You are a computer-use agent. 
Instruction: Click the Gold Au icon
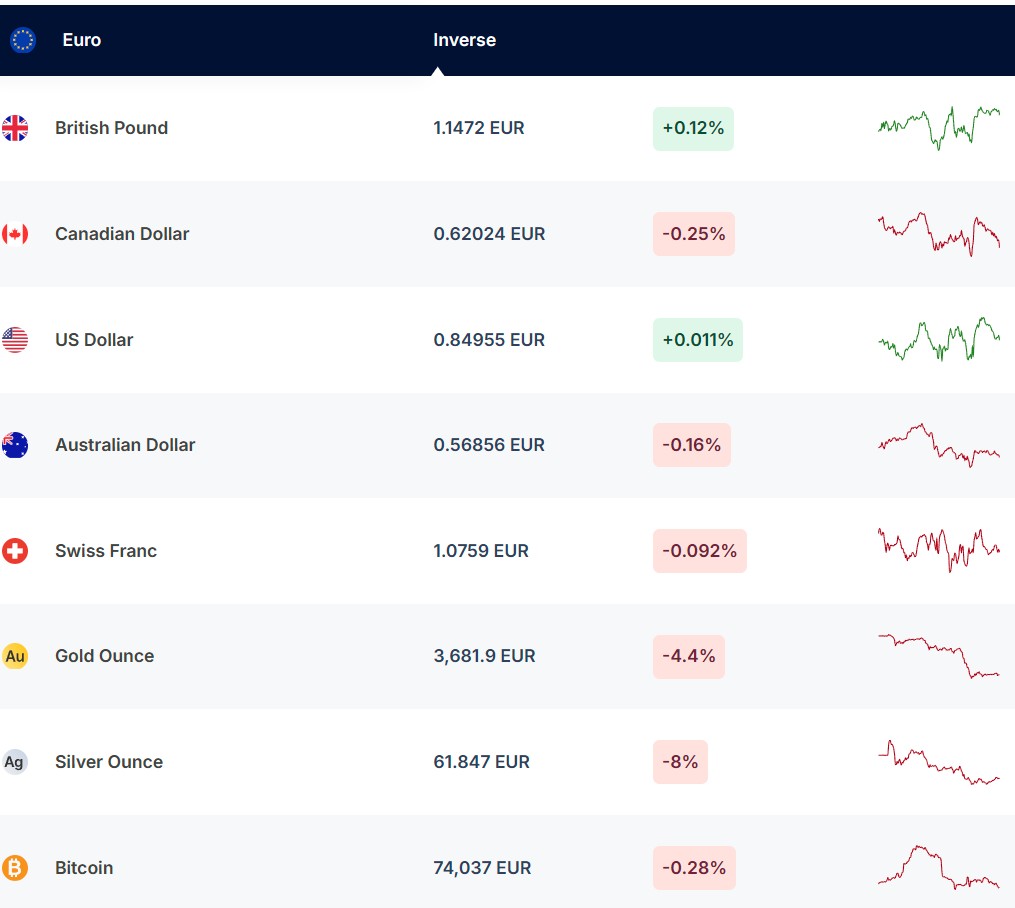pyautogui.click(x=15, y=656)
